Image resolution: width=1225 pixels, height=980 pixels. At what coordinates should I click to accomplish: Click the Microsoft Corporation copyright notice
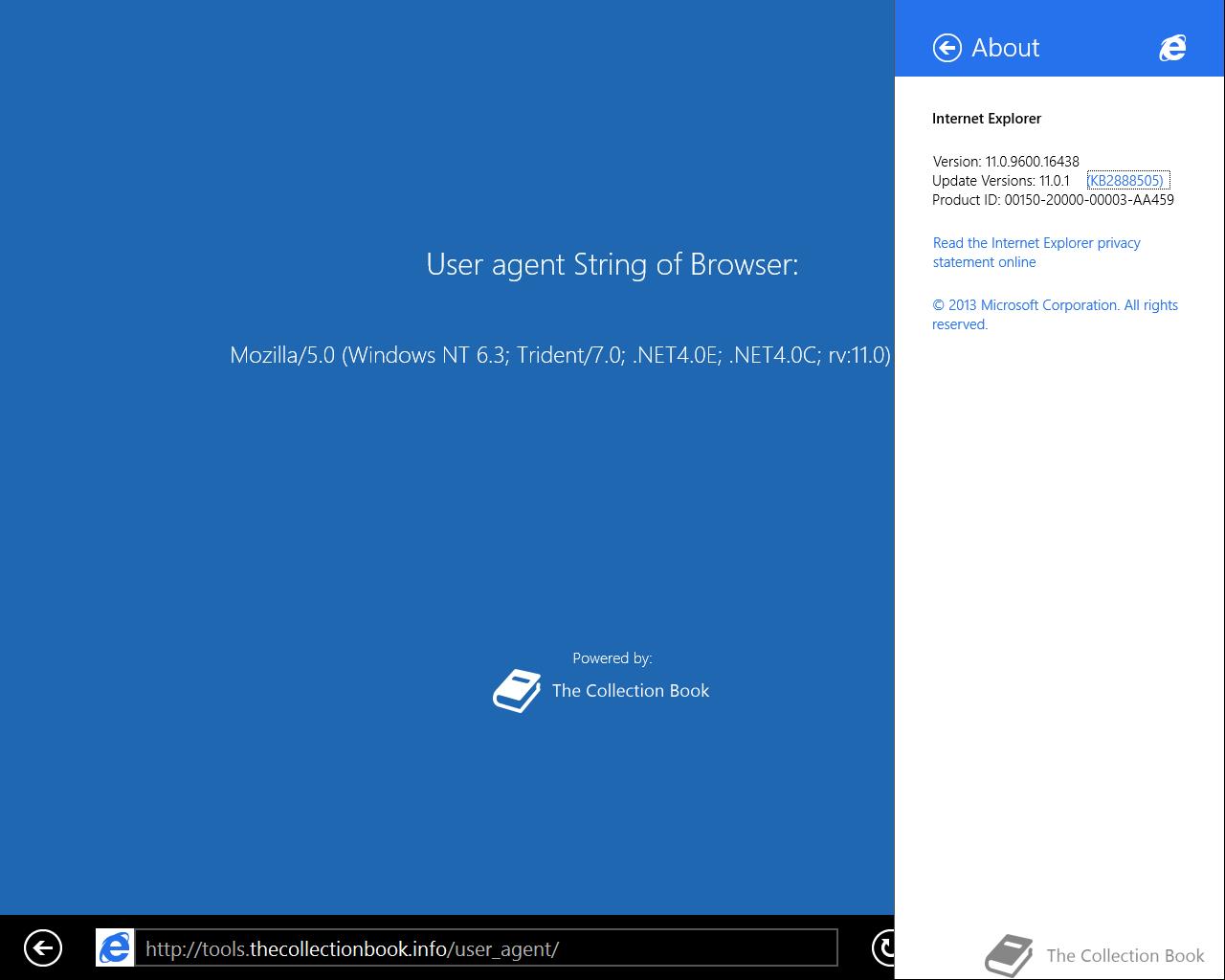click(x=1055, y=315)
